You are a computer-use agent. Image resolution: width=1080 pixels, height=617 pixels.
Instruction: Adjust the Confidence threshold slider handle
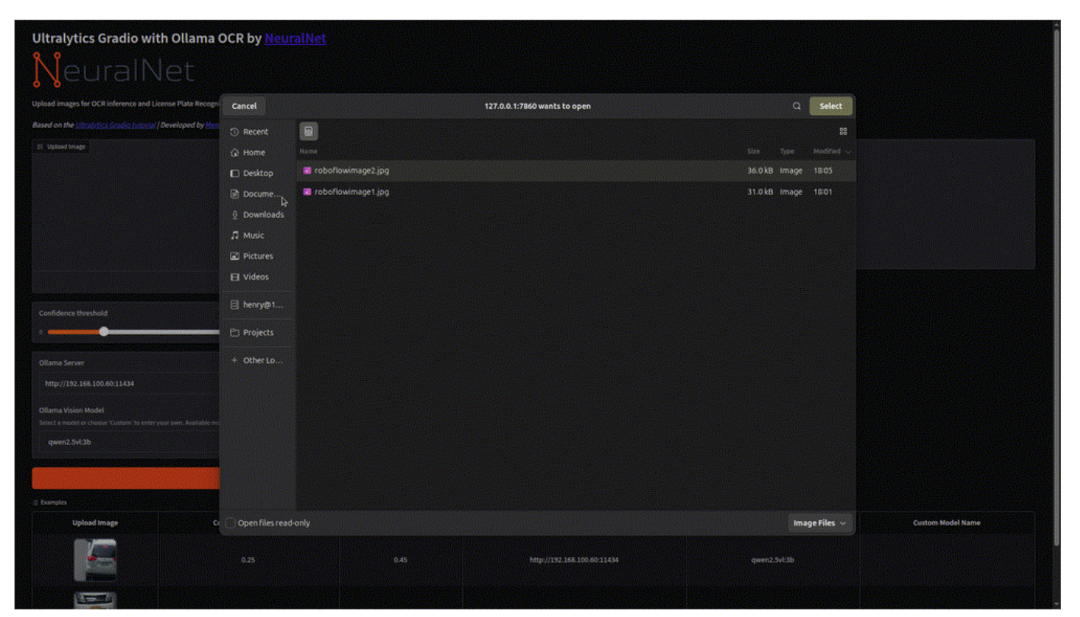[103, 332]
